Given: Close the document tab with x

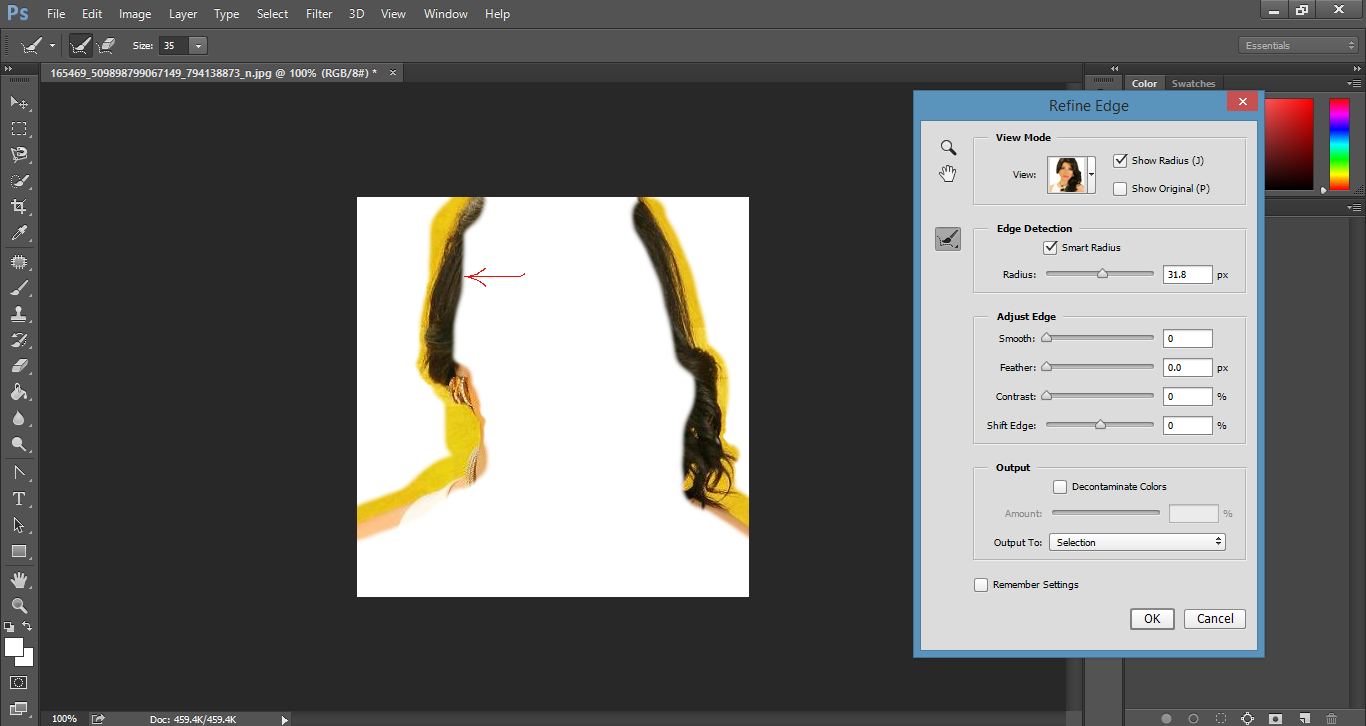Looking at the screenshot, I should pos(393,72).
